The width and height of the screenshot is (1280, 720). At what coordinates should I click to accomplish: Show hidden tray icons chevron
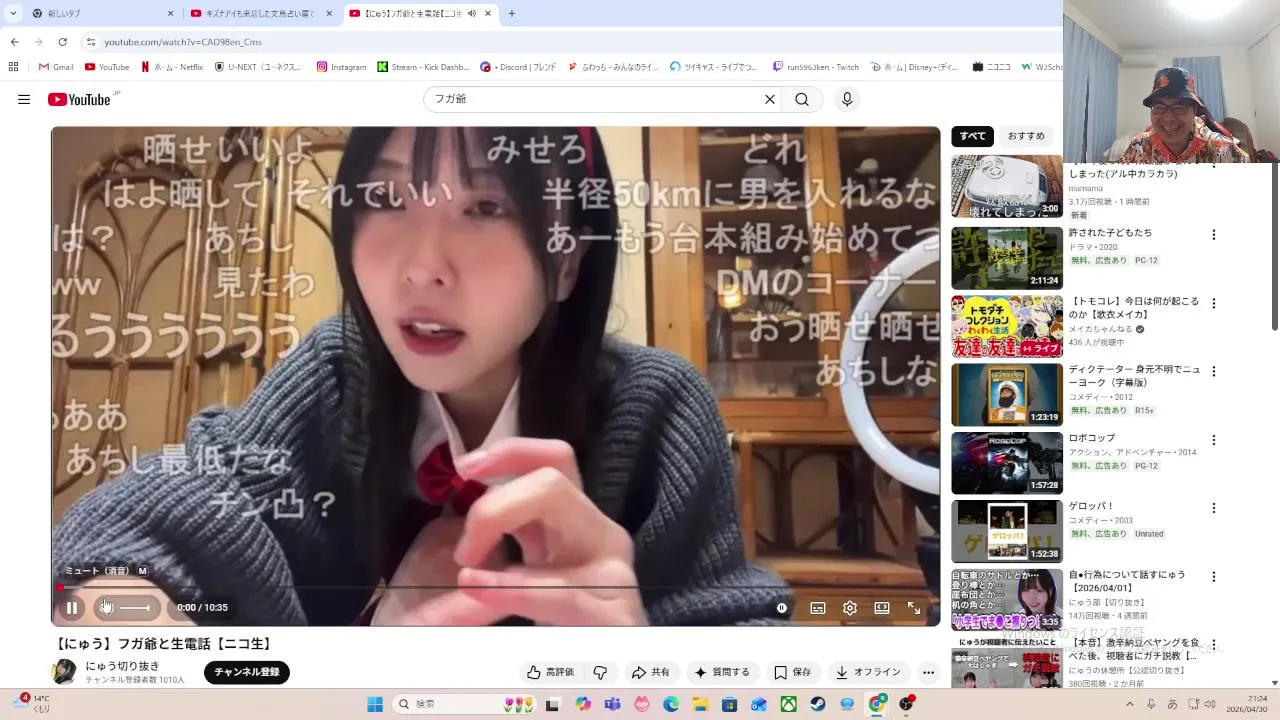coord(1131,704)
